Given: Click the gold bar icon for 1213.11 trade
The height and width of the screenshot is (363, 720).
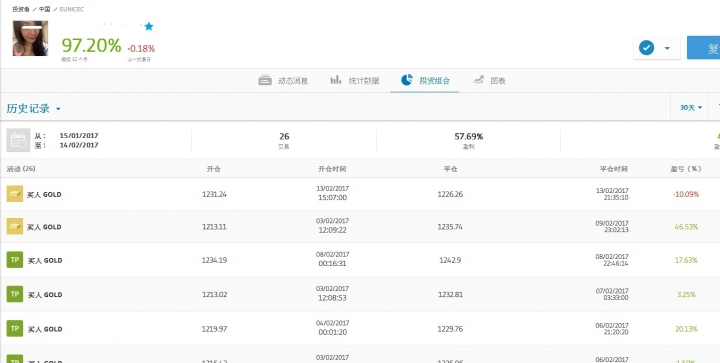Looking at the screenshot, I should (x=15, y=227).
